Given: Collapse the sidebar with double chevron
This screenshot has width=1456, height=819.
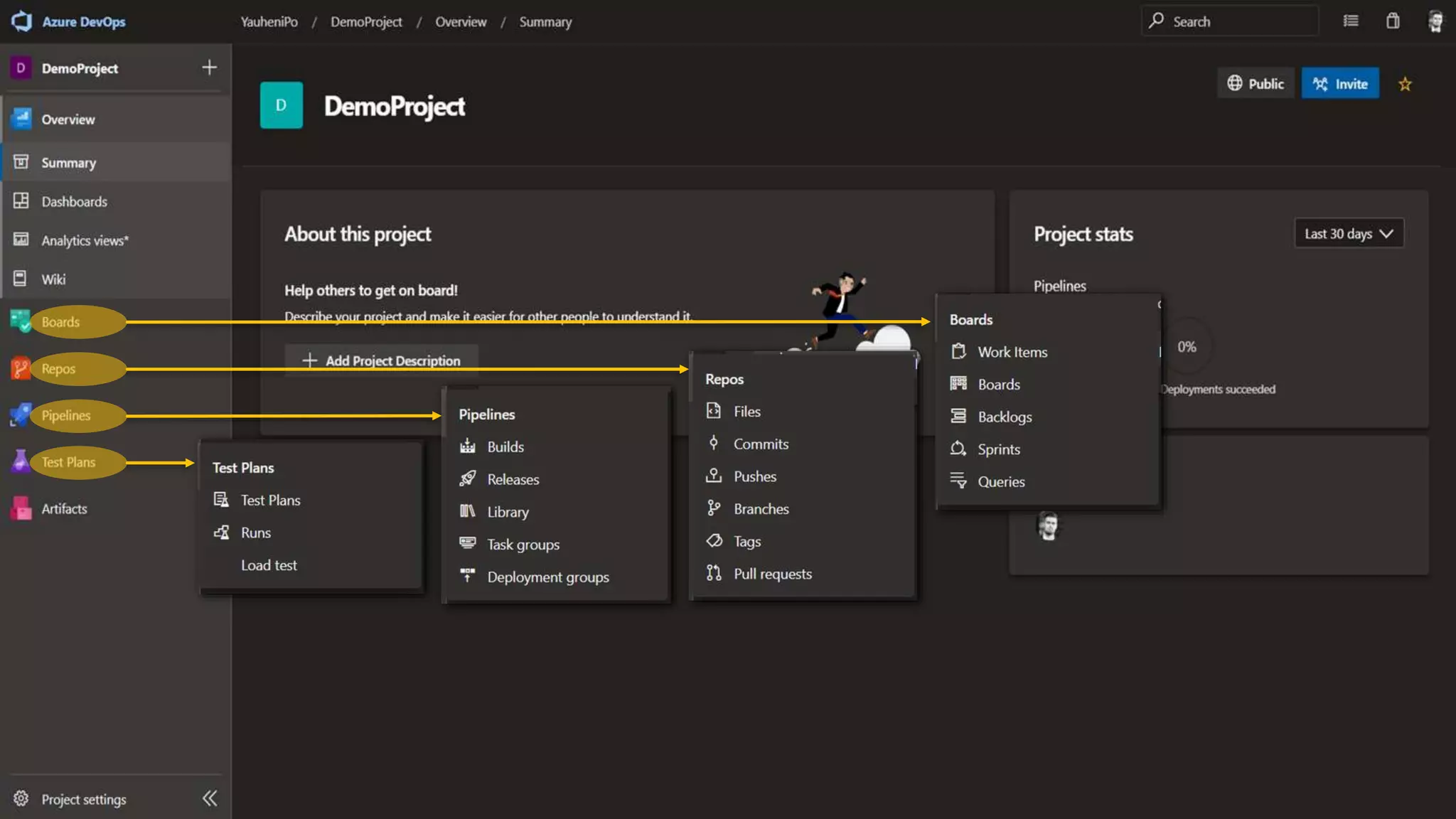Looking at the screenshot, I should click(x=209, y=798).
